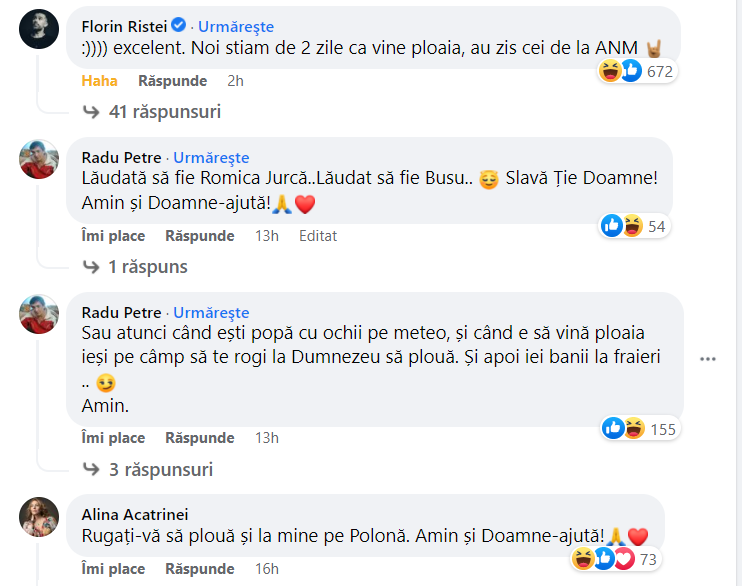The height and width of the screenshot is (586, 742).
Task: Open the 54 reactions icon list
Action: pyautogui.click(x=634, y=226)
